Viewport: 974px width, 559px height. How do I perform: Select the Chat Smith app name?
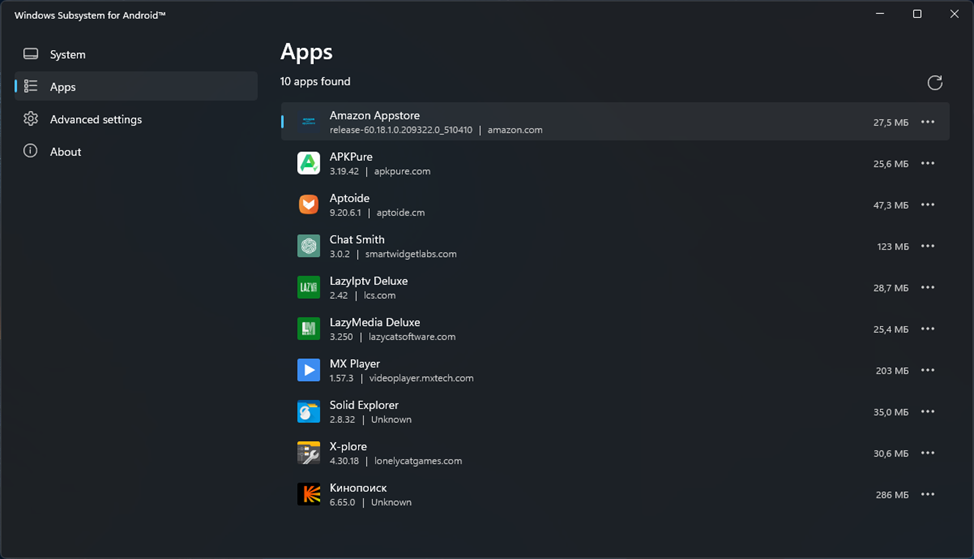click(357, 239)
